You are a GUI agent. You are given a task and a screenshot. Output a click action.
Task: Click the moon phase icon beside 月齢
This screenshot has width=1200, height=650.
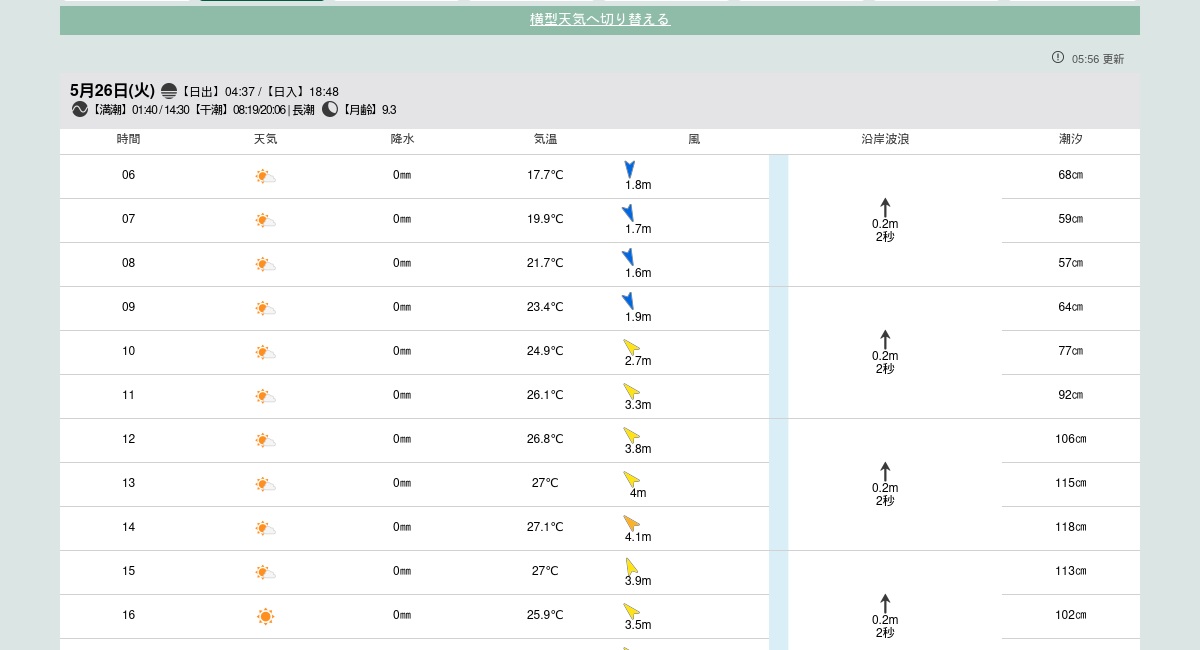click(330, 110)
